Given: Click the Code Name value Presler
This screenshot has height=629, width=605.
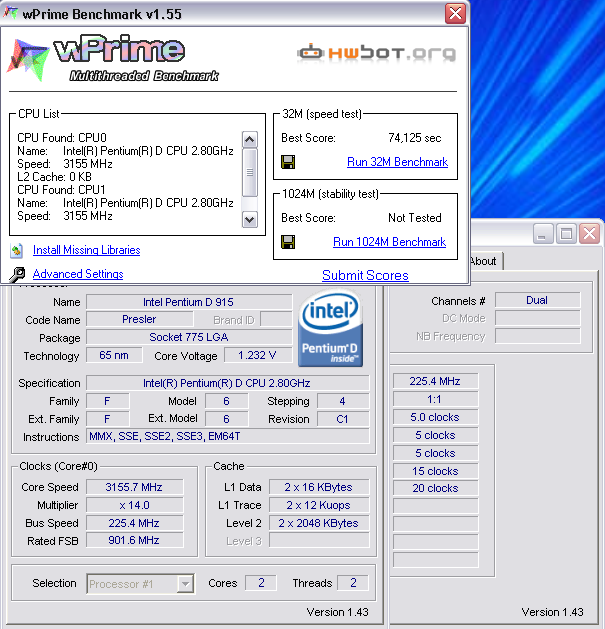Looking at the screenshot, I should (x=139, y=319).
